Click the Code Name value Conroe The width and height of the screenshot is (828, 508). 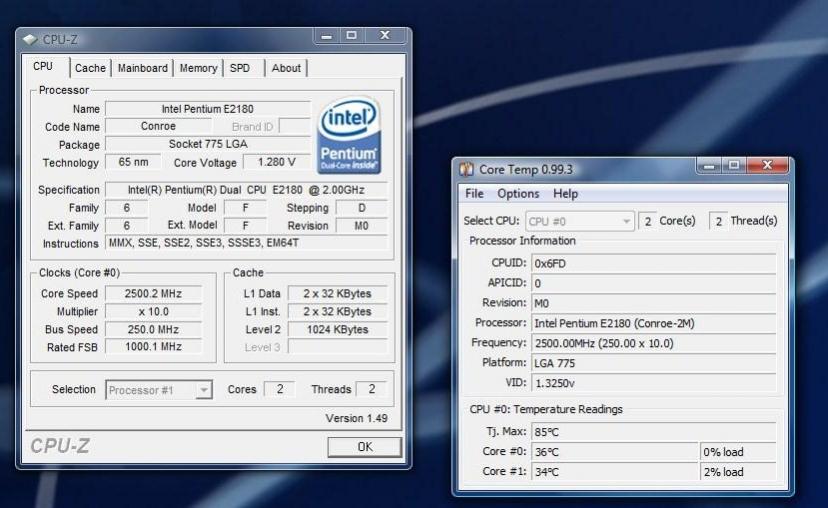158,126
